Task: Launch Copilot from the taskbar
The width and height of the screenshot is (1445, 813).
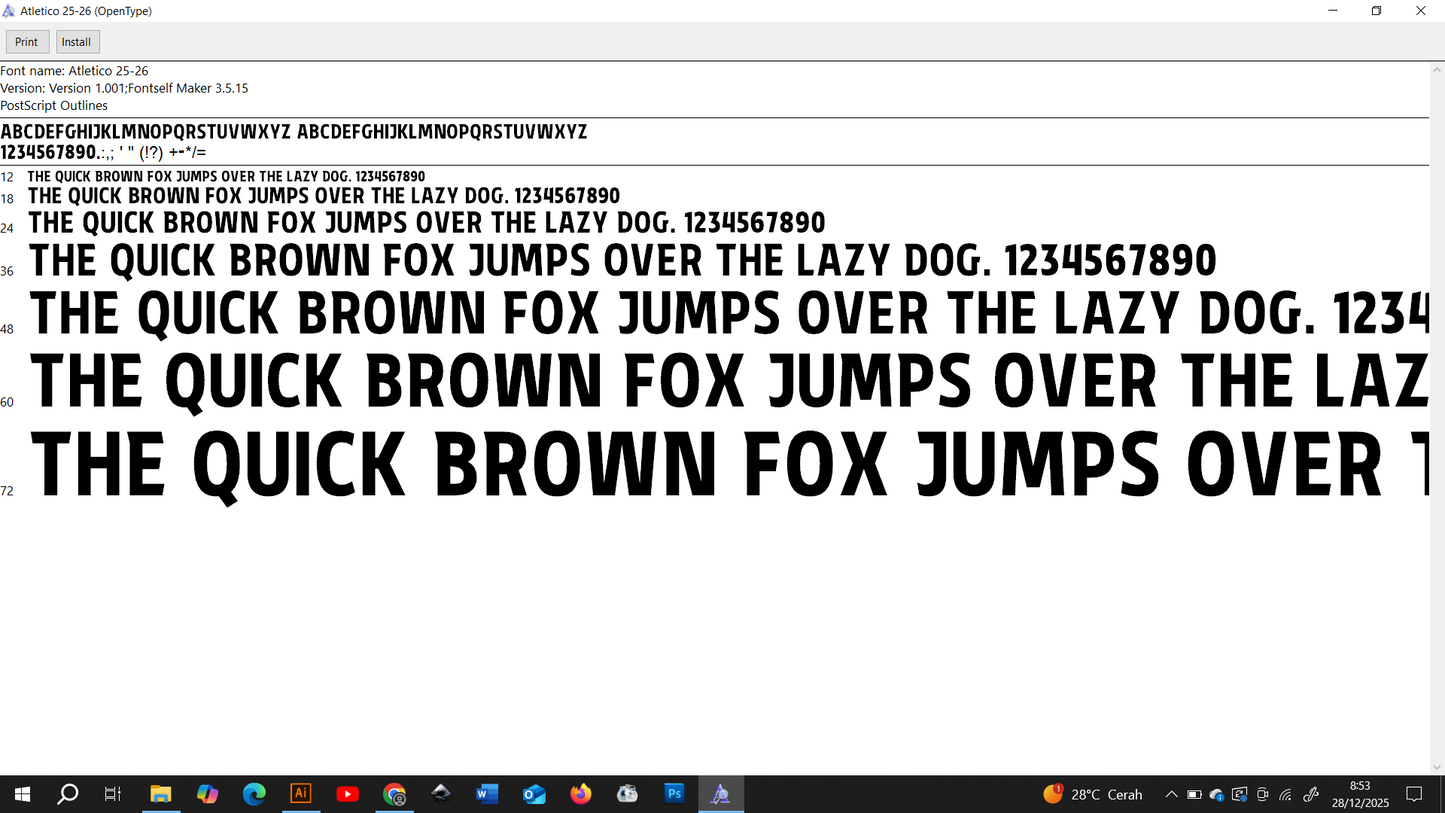Action: 207,794
